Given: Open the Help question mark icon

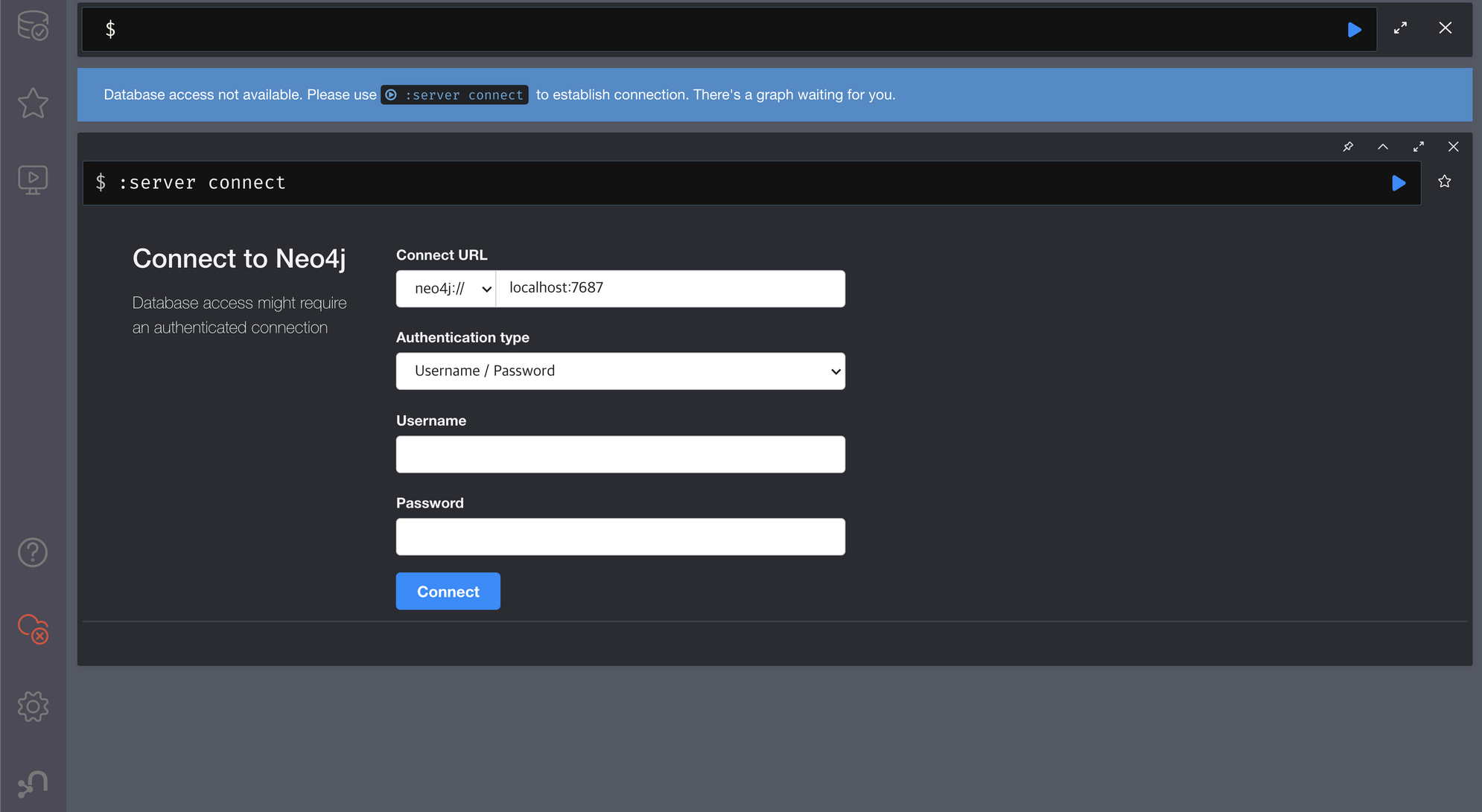Looking at the screenshot, I should 33,552.
